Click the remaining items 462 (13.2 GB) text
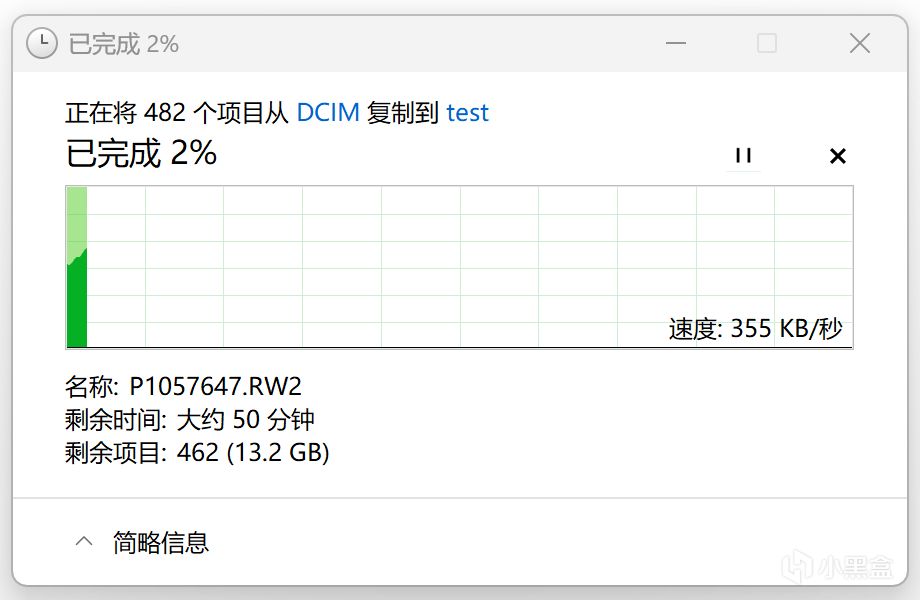This screenshot has height=600, width=920. point(253,452)
